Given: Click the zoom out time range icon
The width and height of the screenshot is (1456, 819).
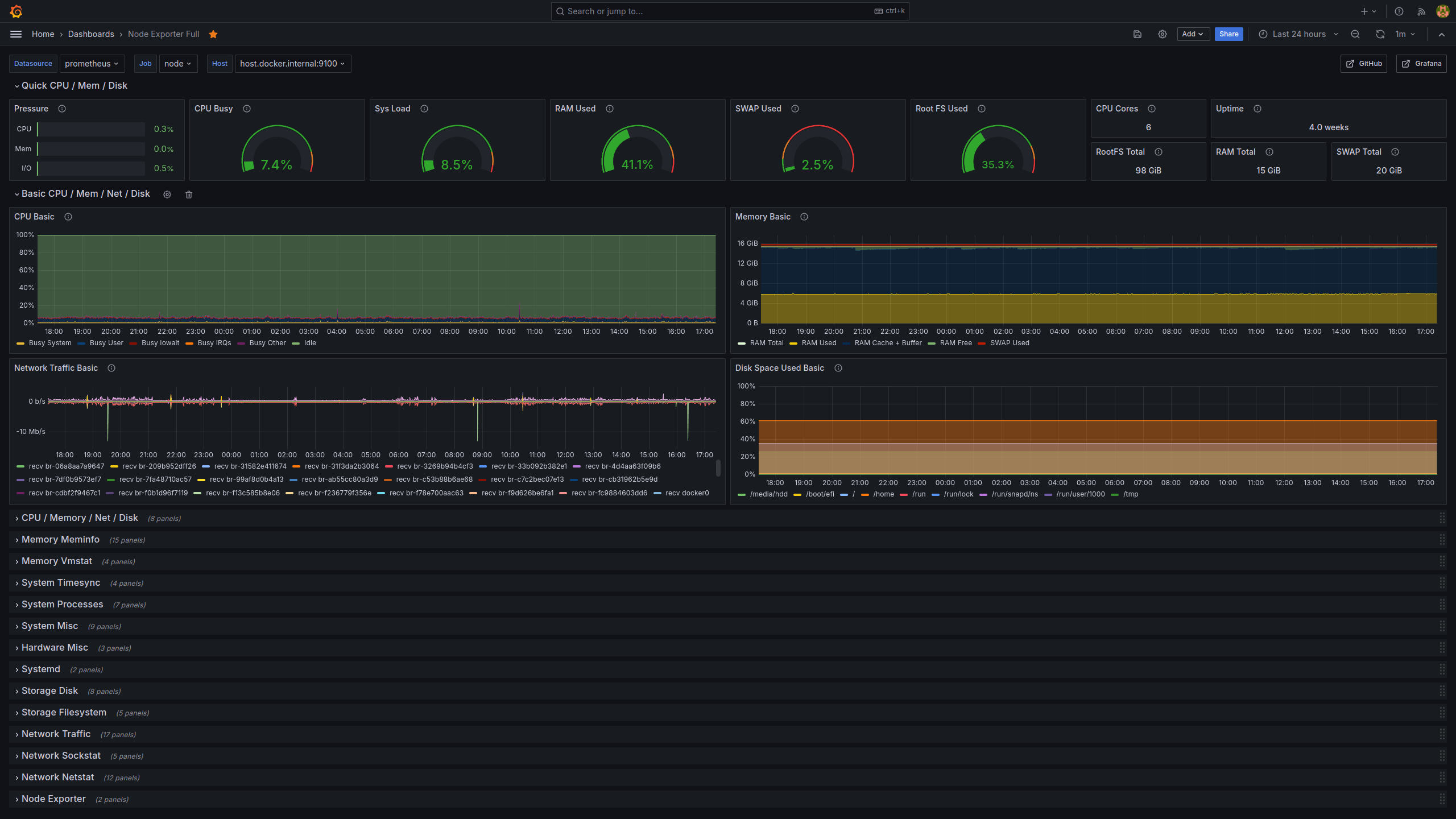Looking at the screenshot, I should (x=1355, y=34).
